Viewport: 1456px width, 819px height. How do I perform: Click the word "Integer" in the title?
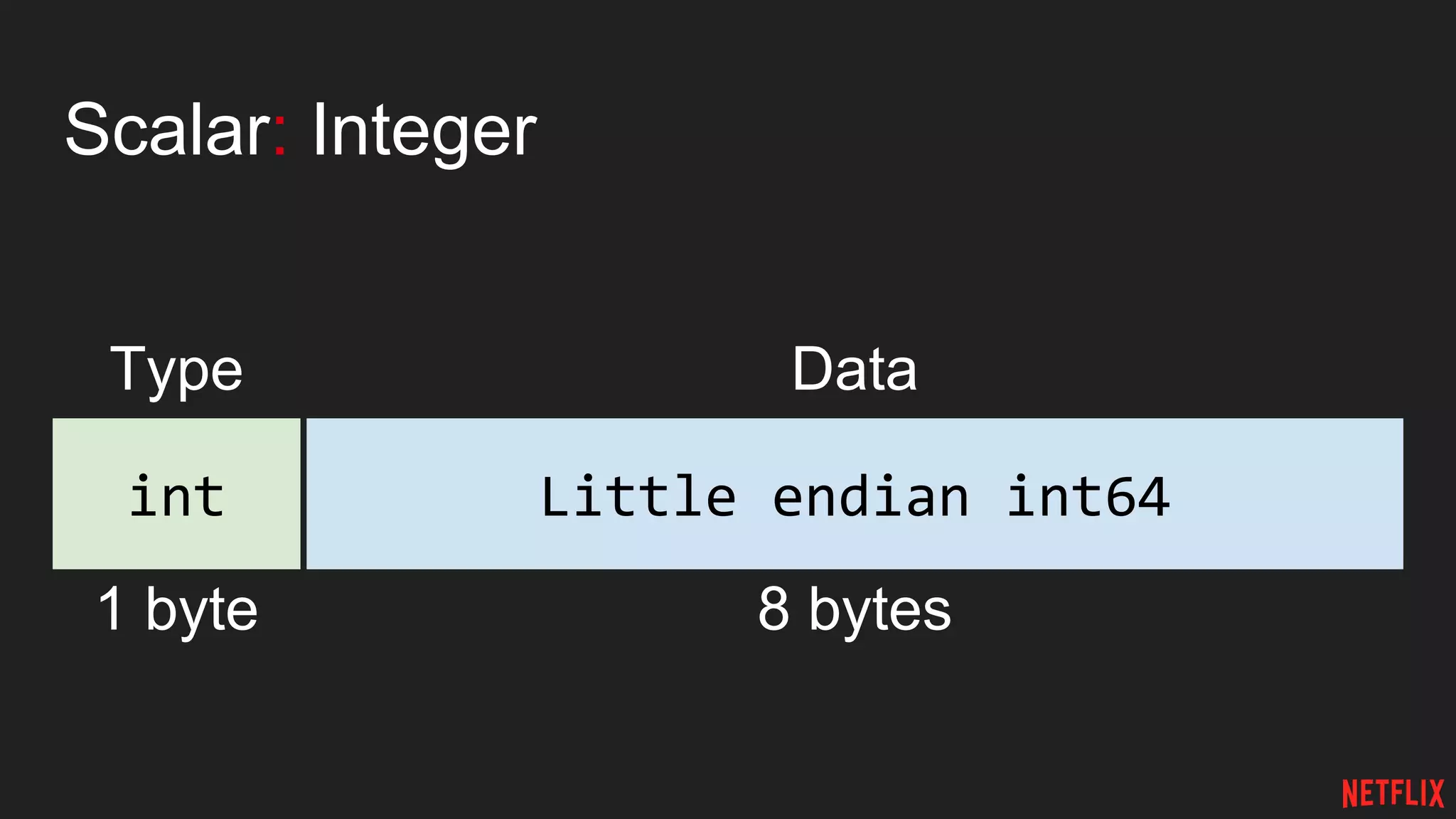click(x=424, y=132)
